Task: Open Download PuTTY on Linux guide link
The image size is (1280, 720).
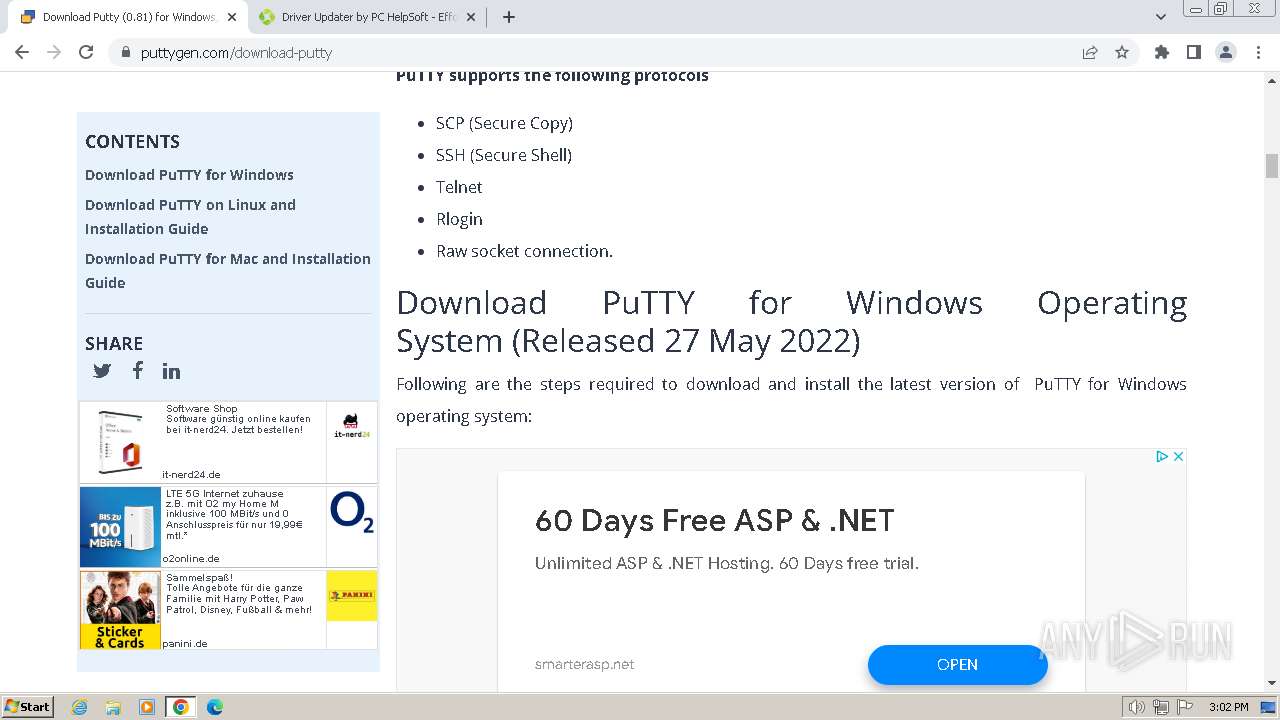Action: pos(190,217)
